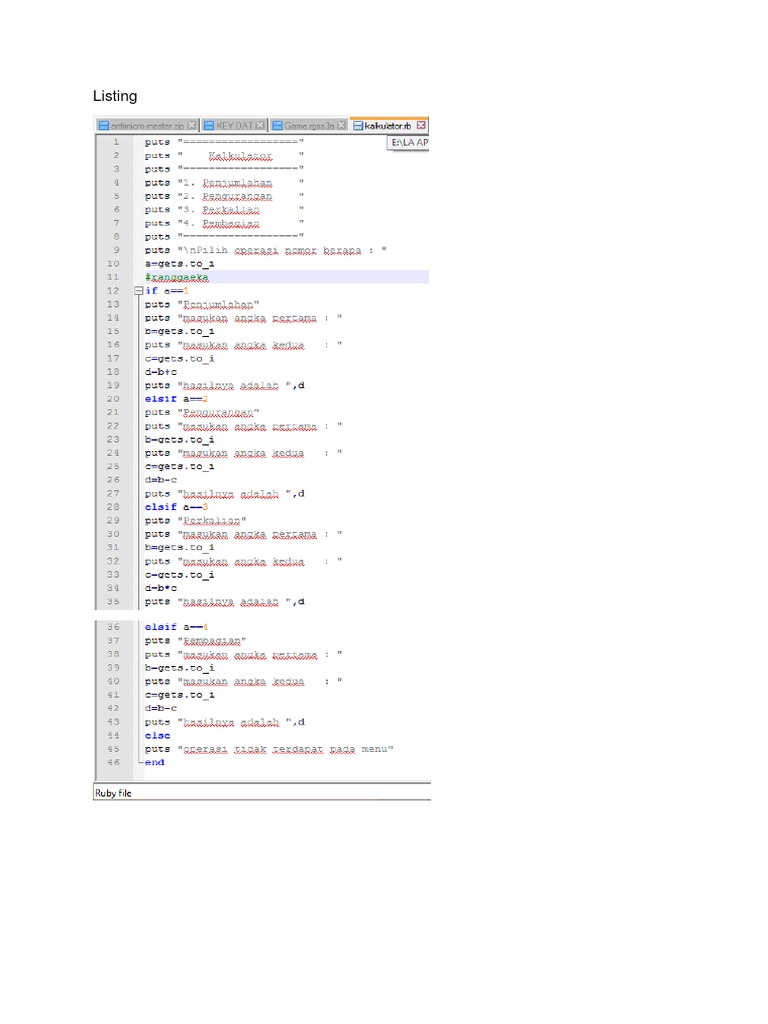Click '2. Pengurangan' text on line 5

point(227,197)
